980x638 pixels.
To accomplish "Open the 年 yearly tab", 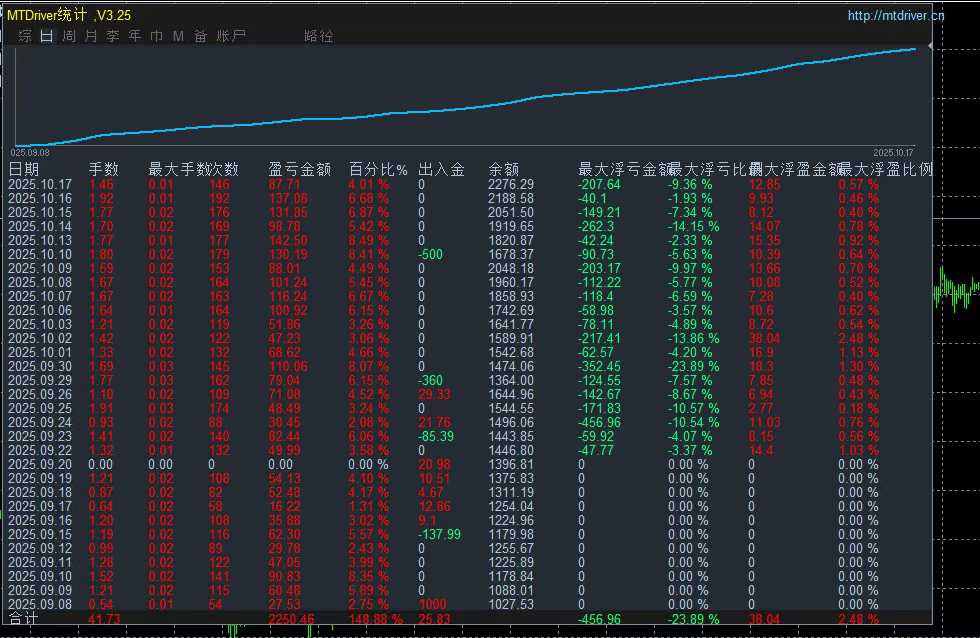I will [135, 36].
